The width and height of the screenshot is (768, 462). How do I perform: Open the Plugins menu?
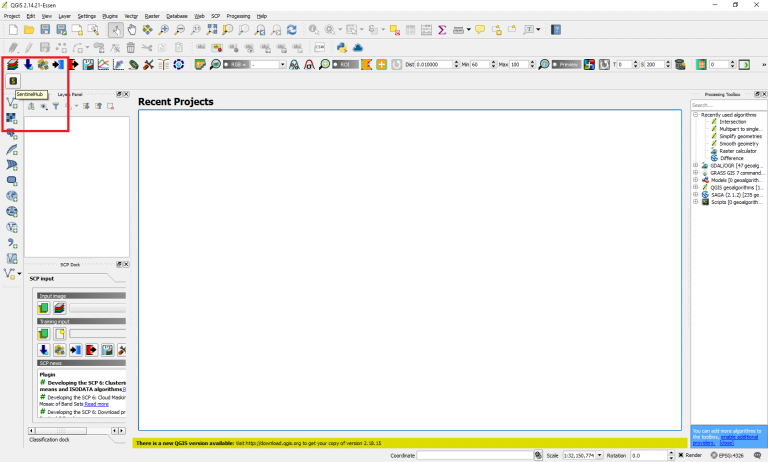pos(110,16)
